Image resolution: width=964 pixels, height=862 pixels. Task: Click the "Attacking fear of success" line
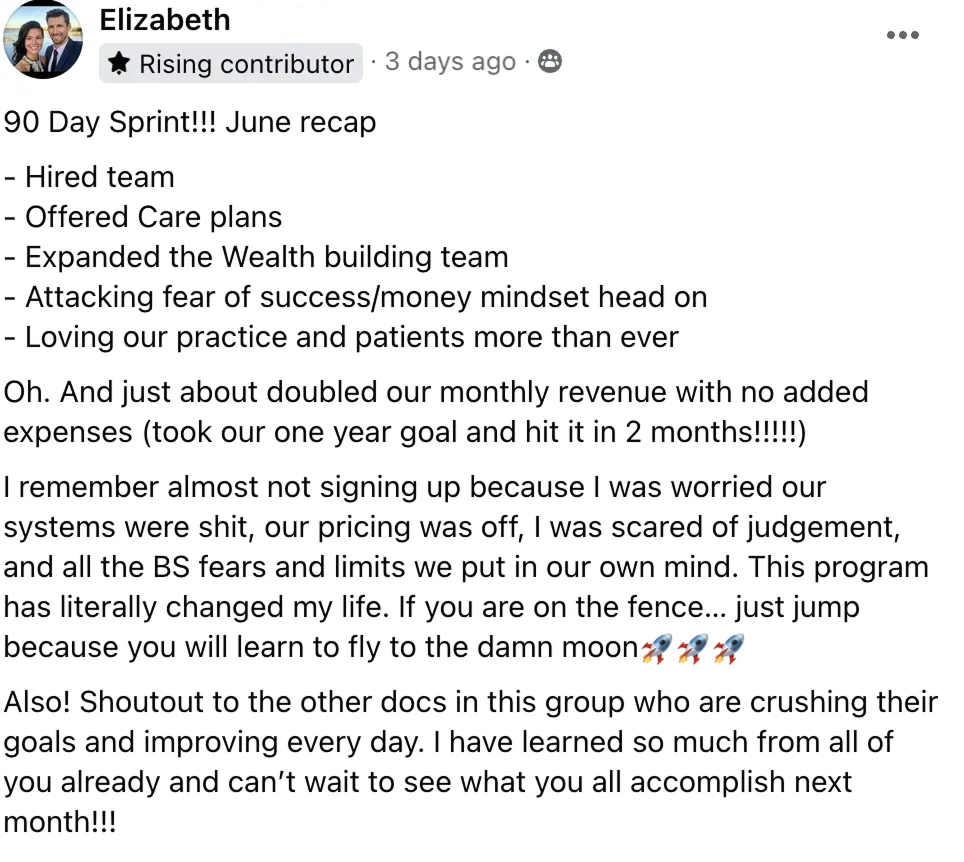click(355, 297)
